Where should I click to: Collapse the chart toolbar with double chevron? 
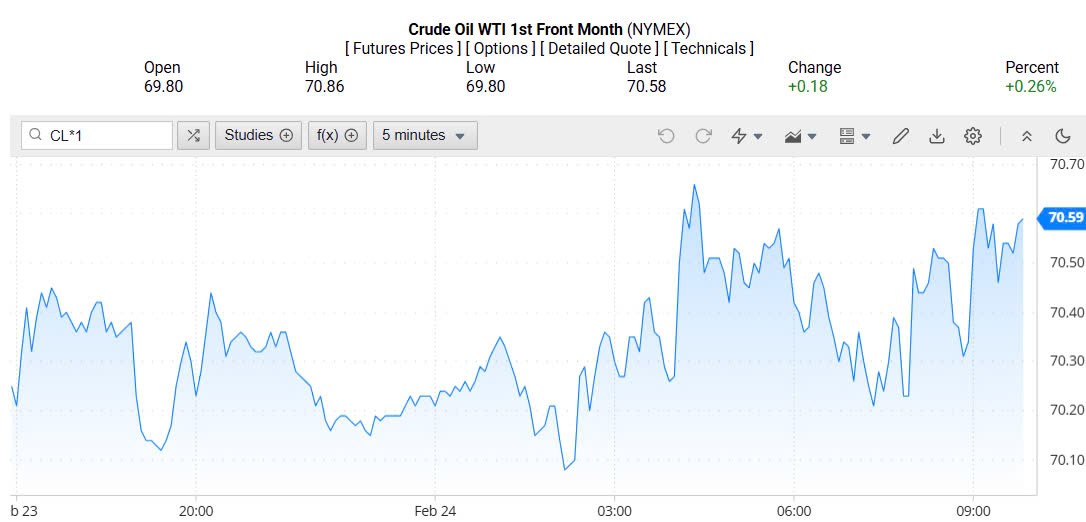point(1026,136)
